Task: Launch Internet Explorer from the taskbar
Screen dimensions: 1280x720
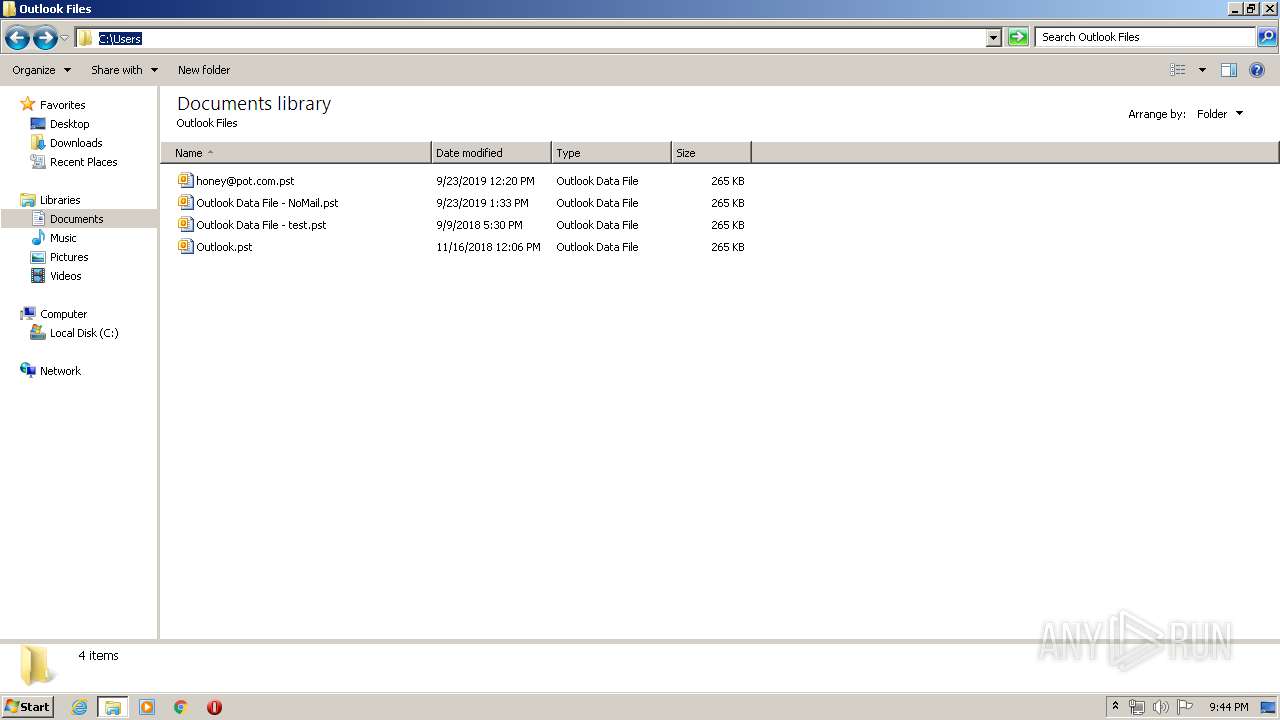Action: (x=79, y=707)
